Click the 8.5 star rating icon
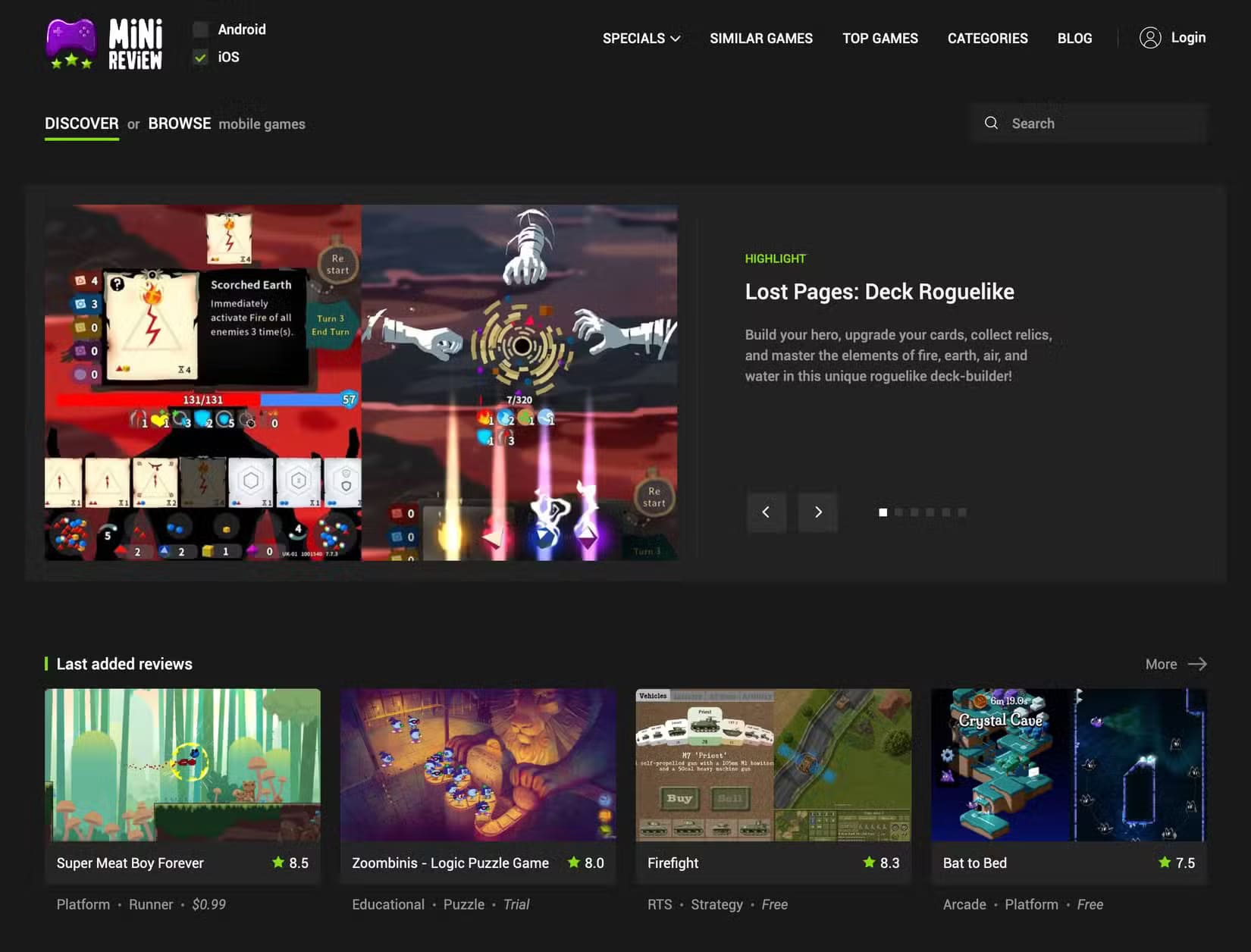1251x952 pixels. click(278, 863)
